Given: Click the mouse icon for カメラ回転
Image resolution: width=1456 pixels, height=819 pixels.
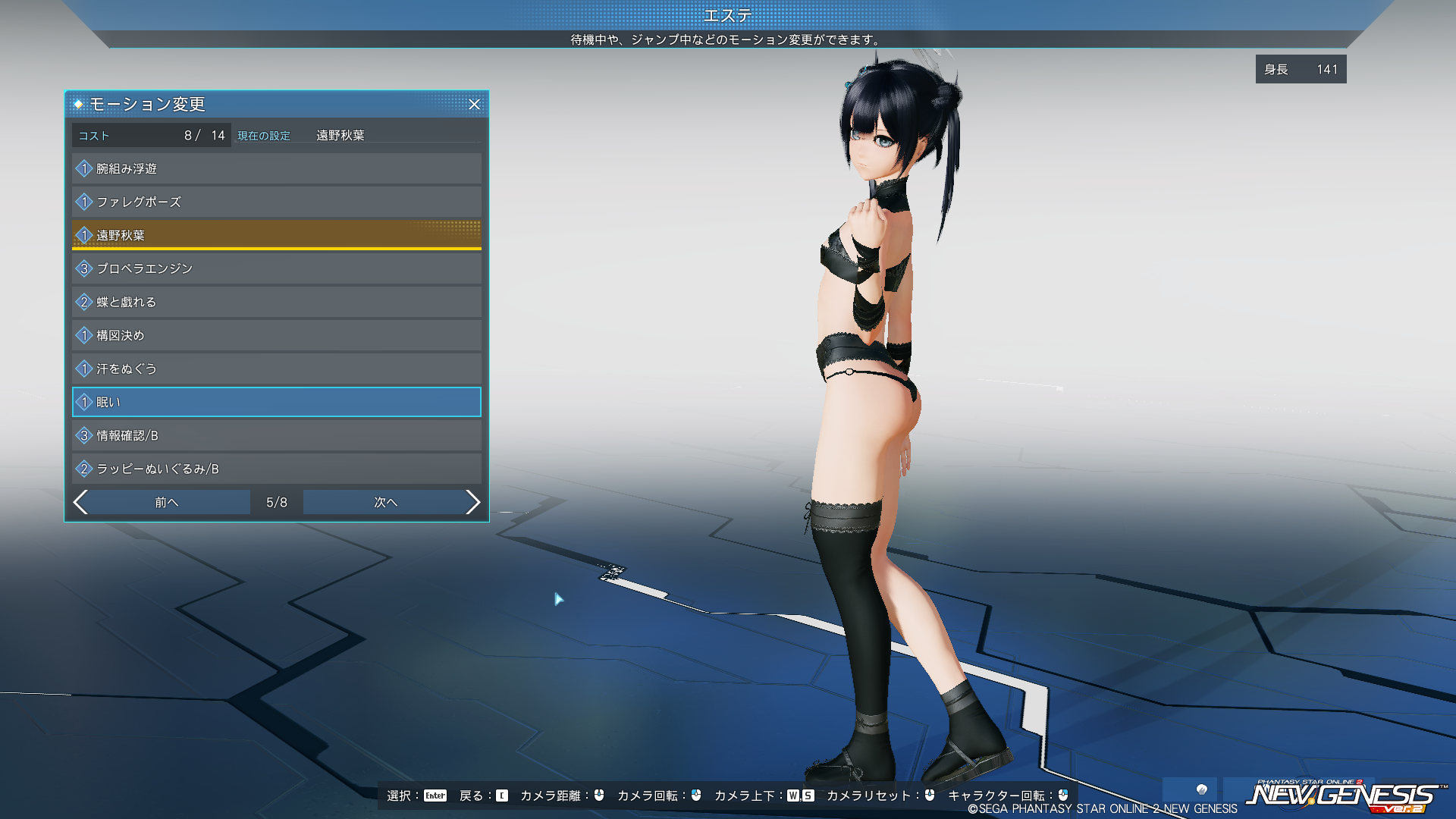Looking at the screenshot, I should 696,795.
